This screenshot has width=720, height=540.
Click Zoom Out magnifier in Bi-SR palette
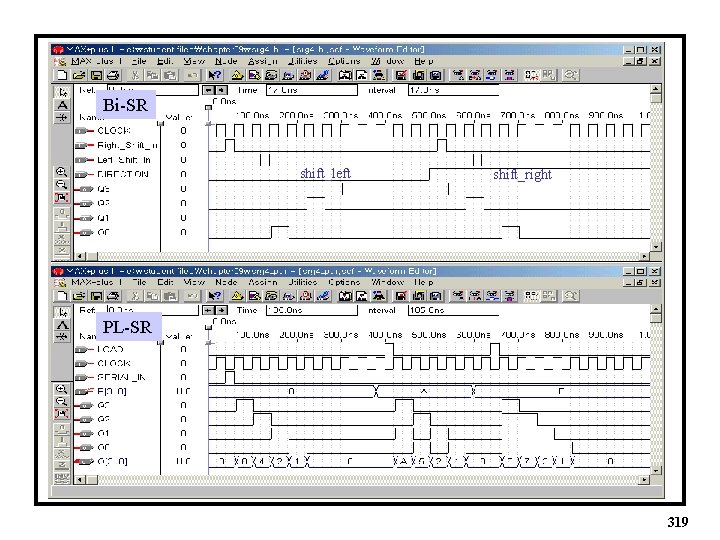coord(62,185)
